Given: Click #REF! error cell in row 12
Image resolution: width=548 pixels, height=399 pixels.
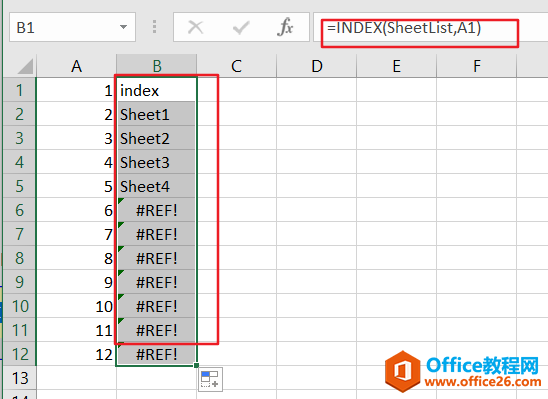Looking at the screenshot, I should point(157,354).
